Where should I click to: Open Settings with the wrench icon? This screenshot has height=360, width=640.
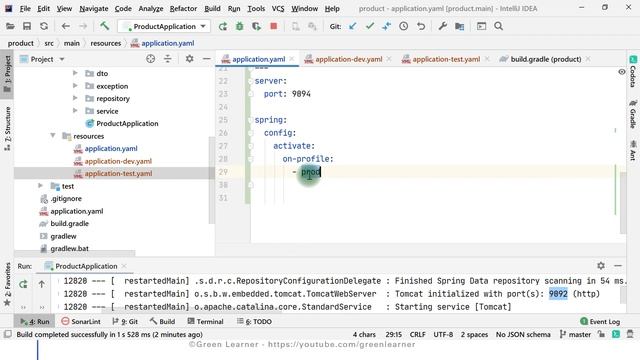(x=442, y=27)
